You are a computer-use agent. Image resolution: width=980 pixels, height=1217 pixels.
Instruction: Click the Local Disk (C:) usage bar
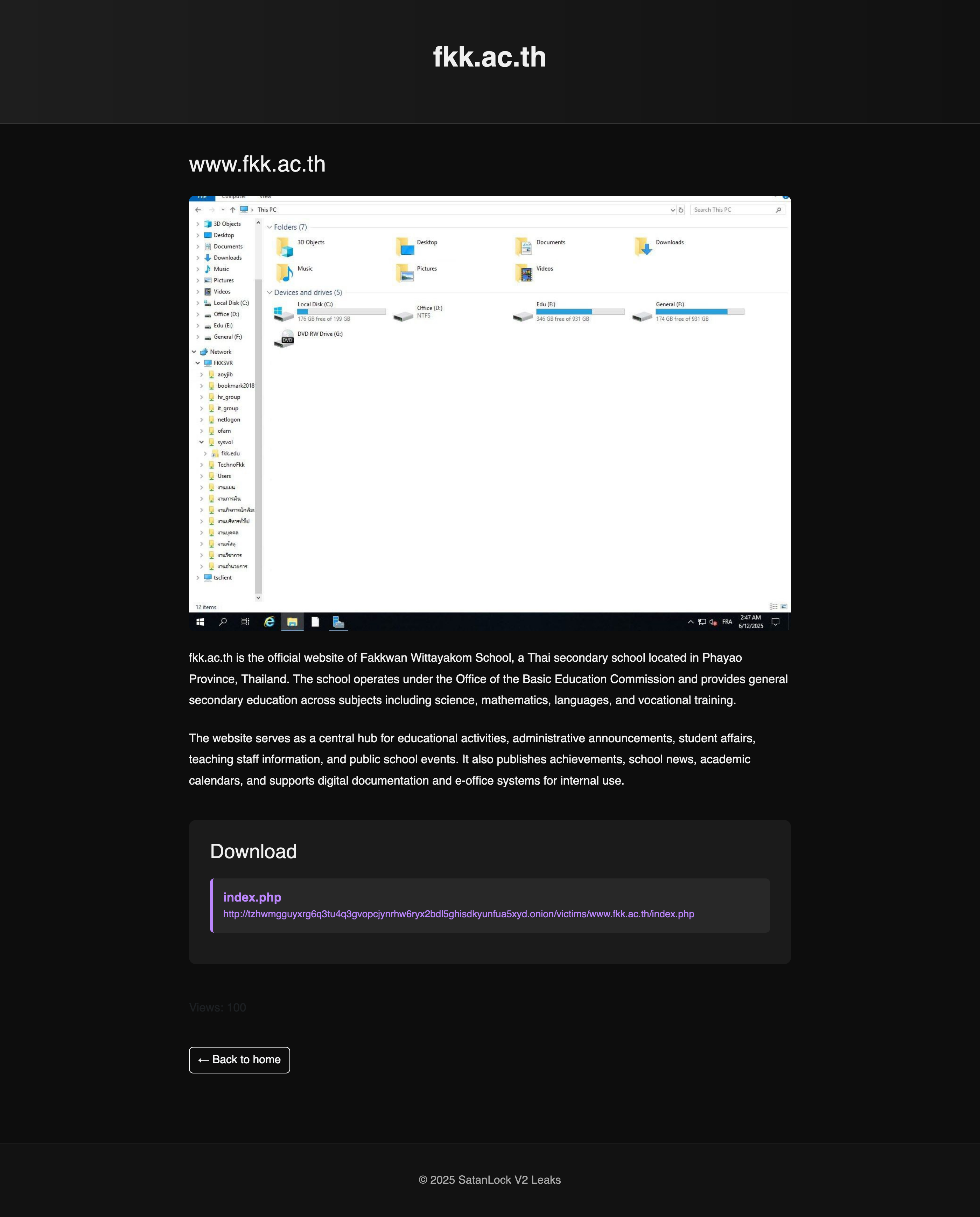[x=342, y=312]
